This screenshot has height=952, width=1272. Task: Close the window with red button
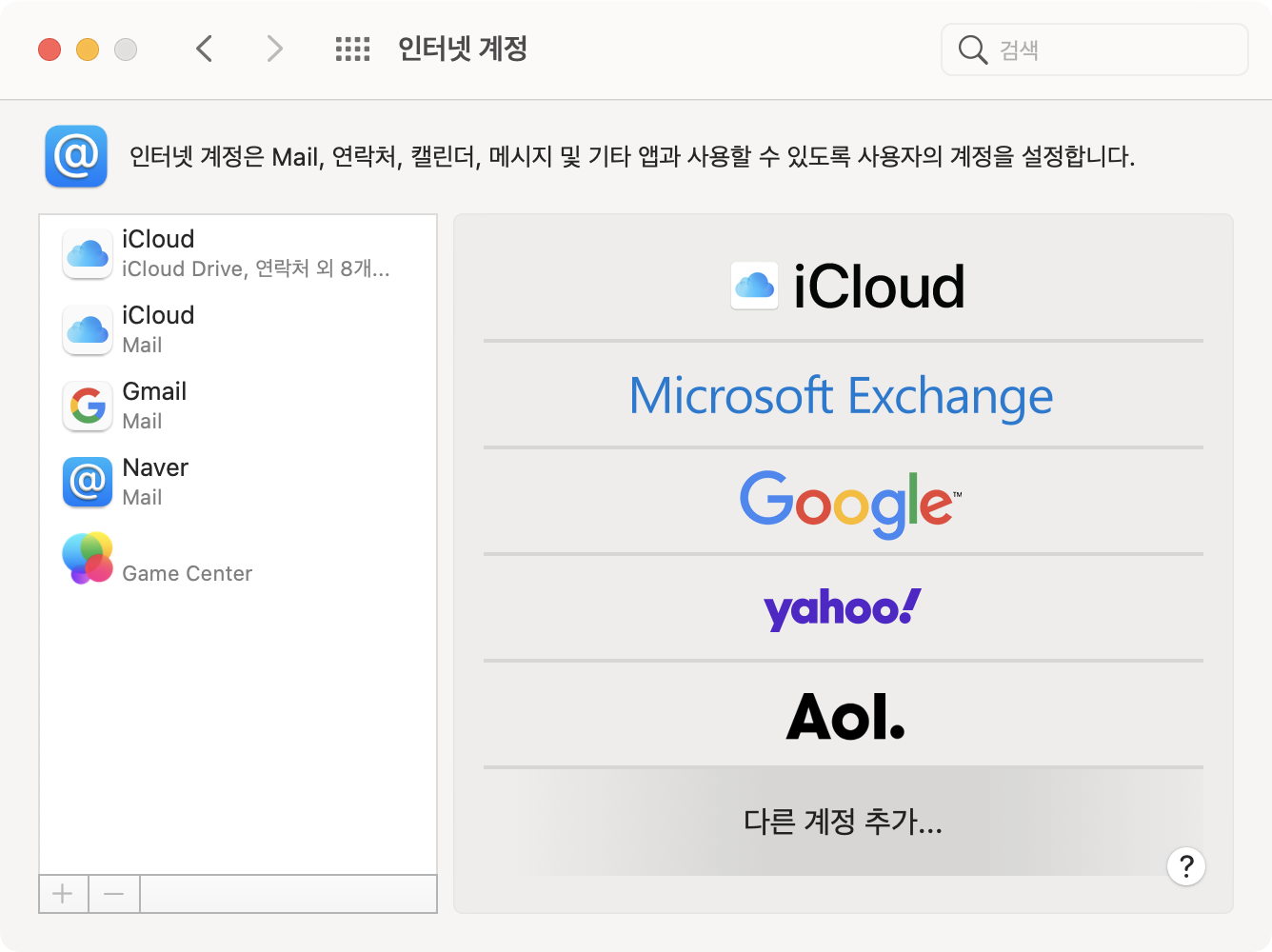[50, 50]
